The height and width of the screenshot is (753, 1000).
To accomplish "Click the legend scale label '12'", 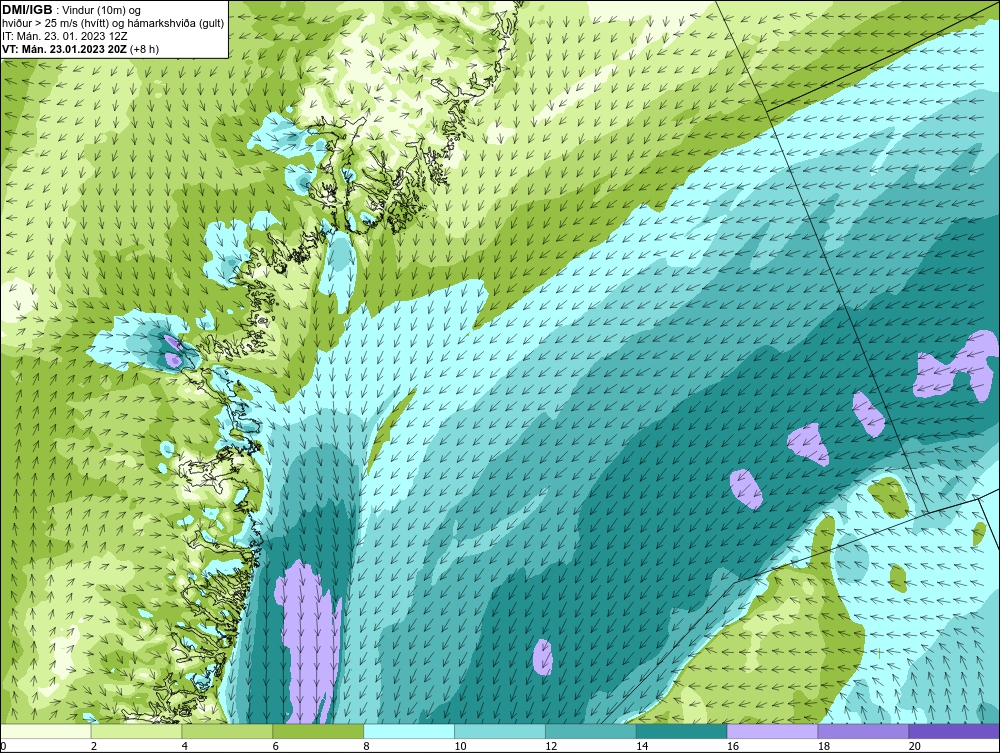I will click(x=551, y=746).
